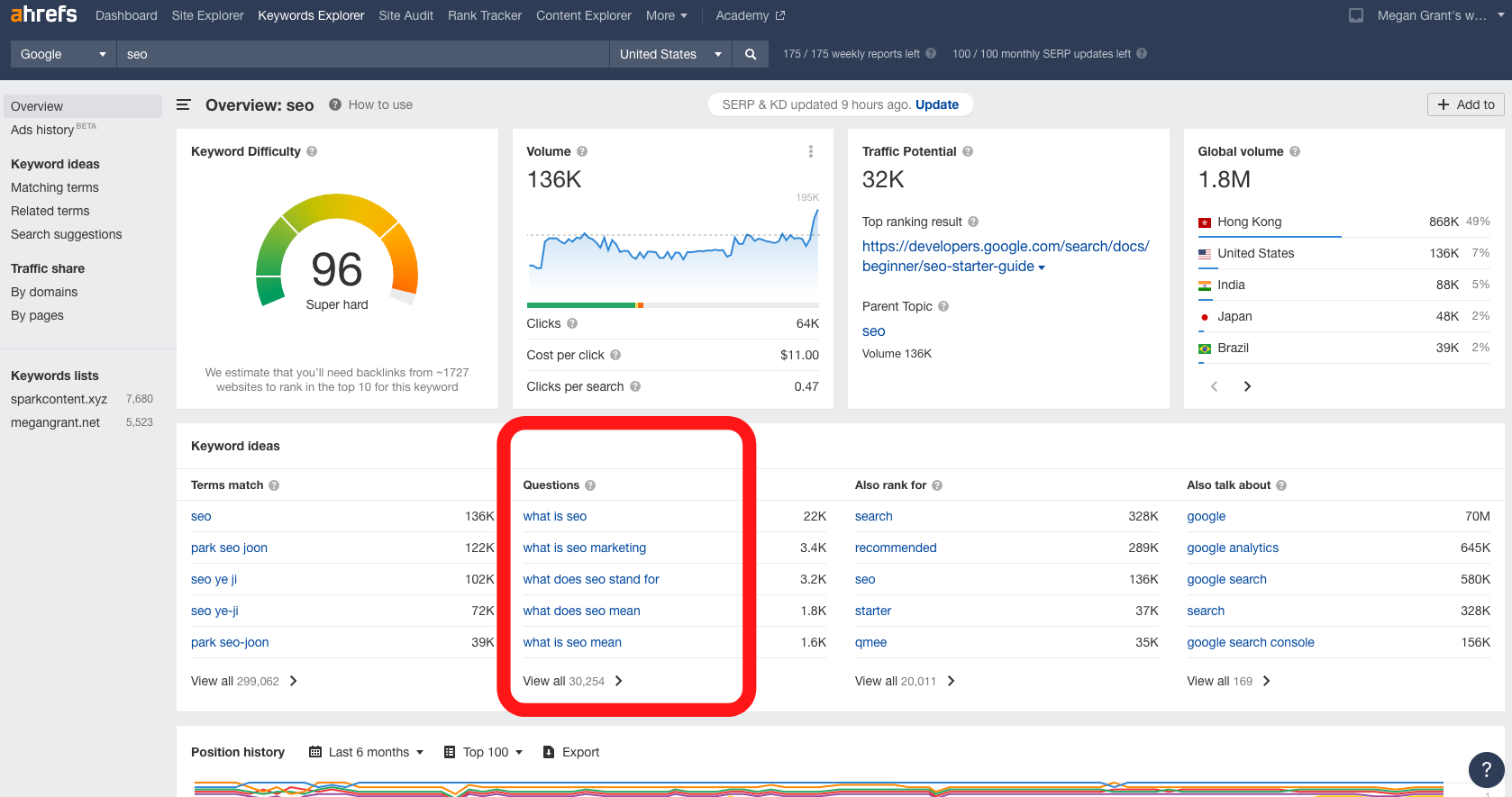This screenshot has height=797, width=1512.
Task: Click monthly SERP updates info icon
Action: [1142, 53]
